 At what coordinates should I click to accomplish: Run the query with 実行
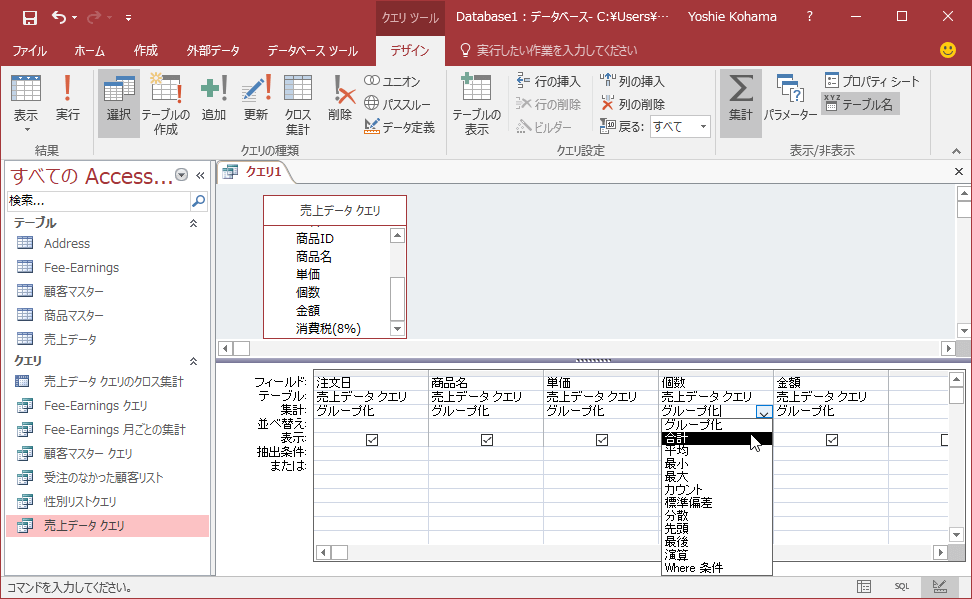point(68,98)
